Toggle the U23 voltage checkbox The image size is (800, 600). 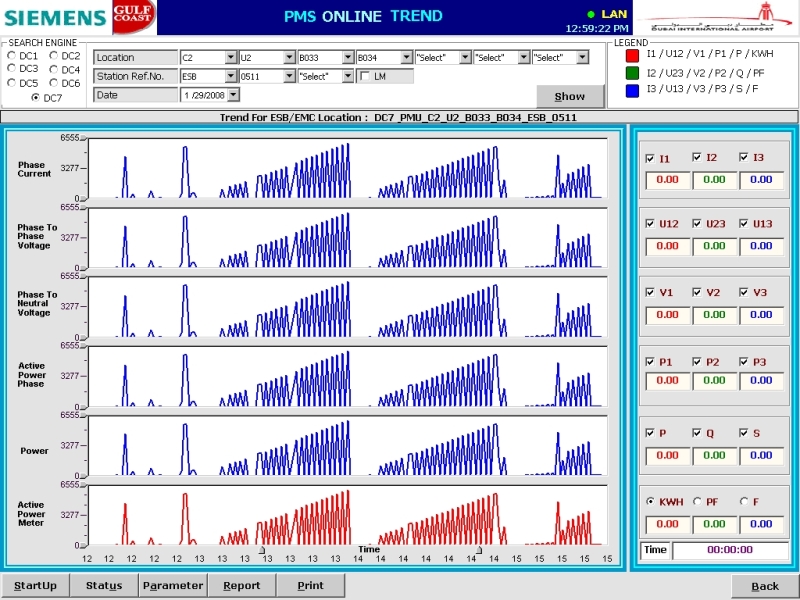[x=699, y=224]
